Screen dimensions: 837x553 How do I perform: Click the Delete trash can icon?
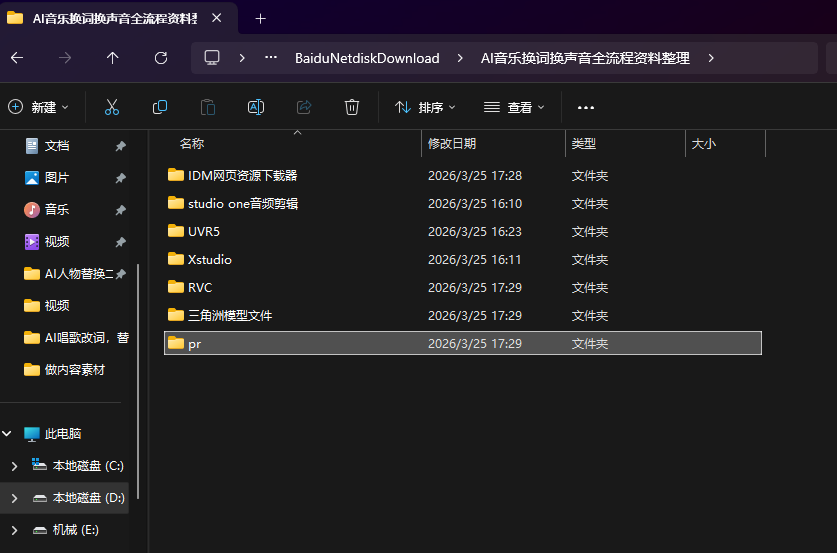352,107
